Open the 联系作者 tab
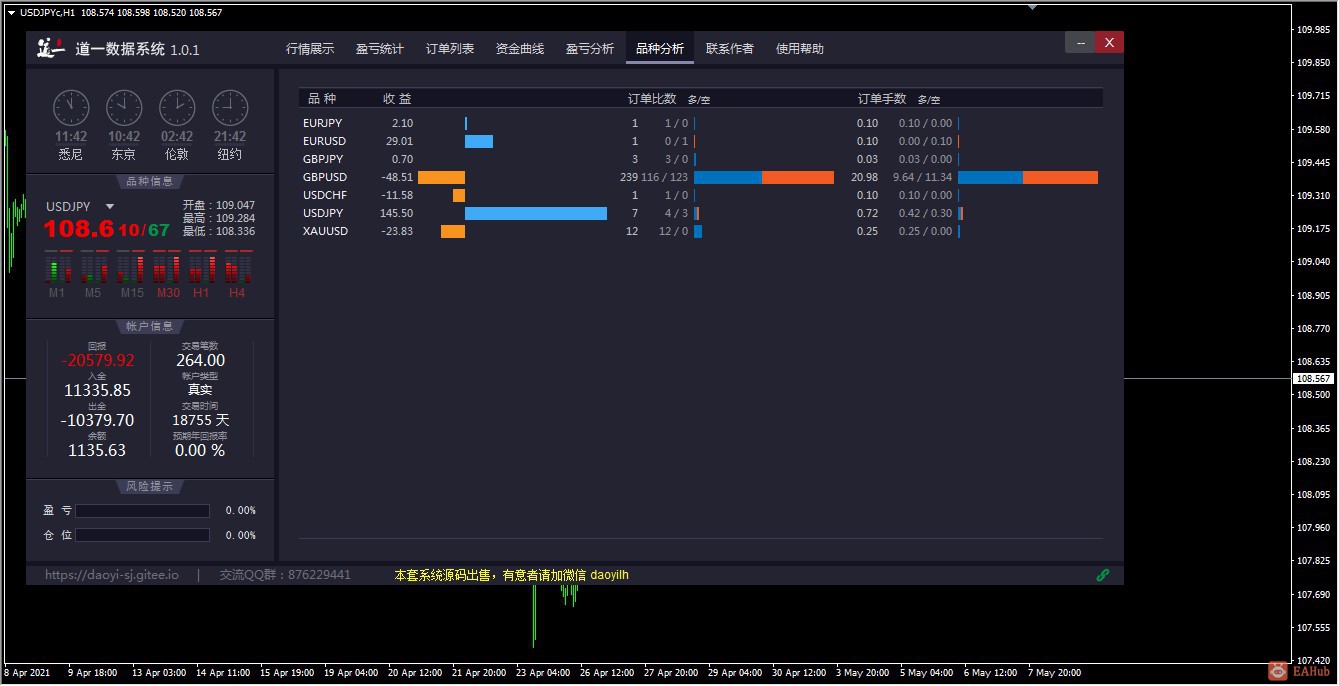This screenshot has width=1339, height=686. pyautogui.click(x=730, y=48)
